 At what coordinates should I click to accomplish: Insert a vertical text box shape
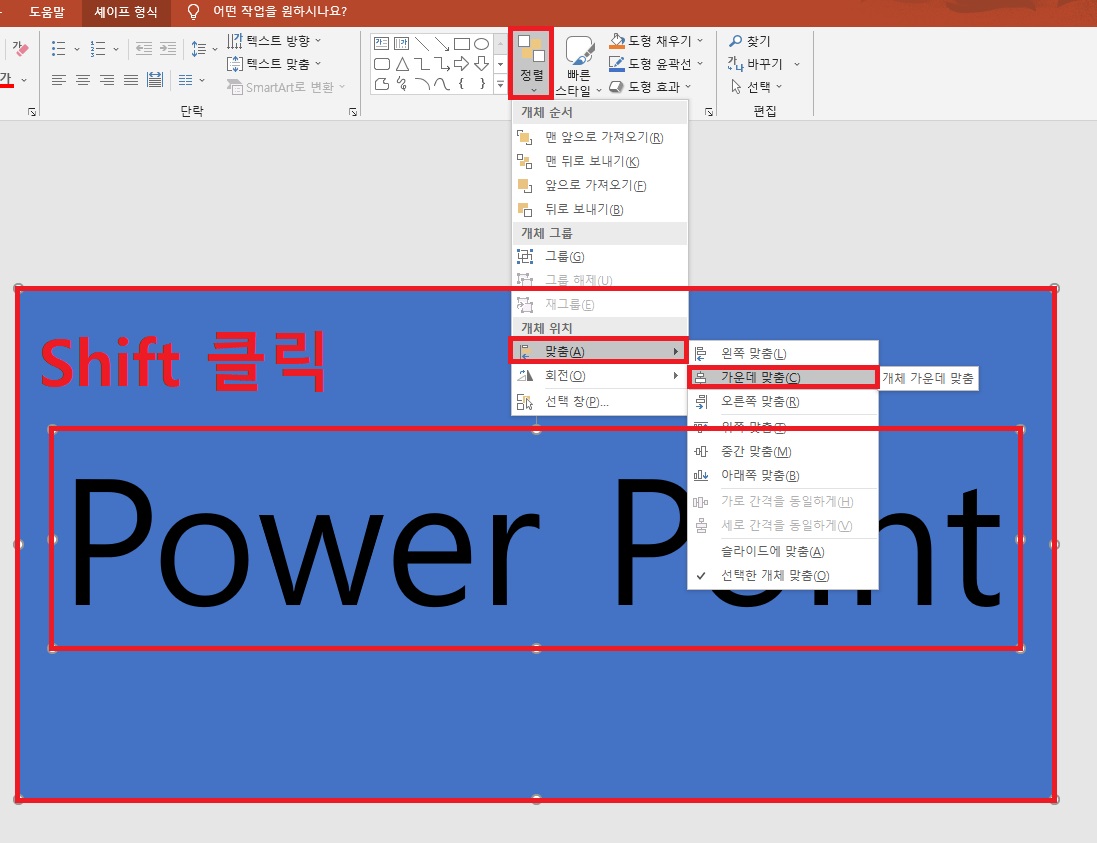coord(402,43)
